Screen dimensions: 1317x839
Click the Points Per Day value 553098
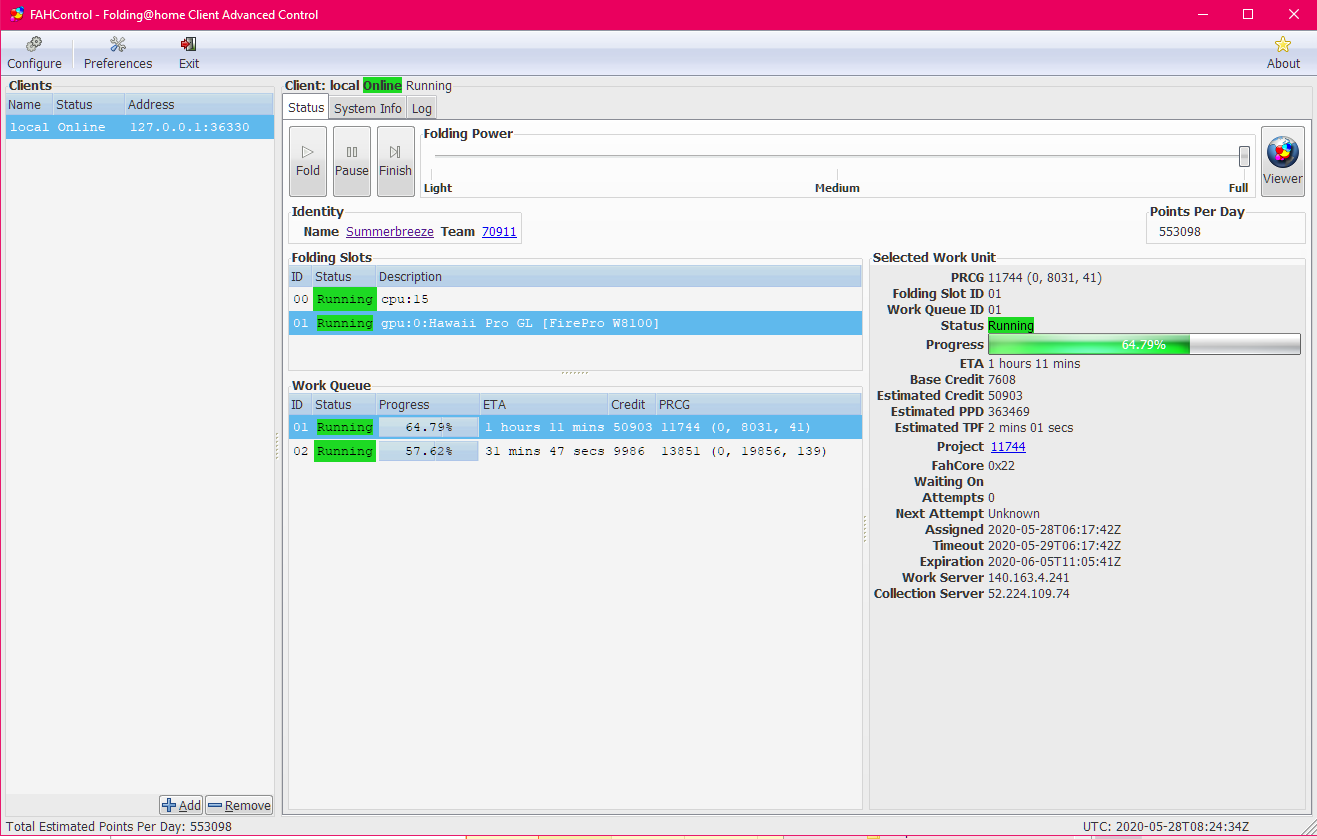1180,232
